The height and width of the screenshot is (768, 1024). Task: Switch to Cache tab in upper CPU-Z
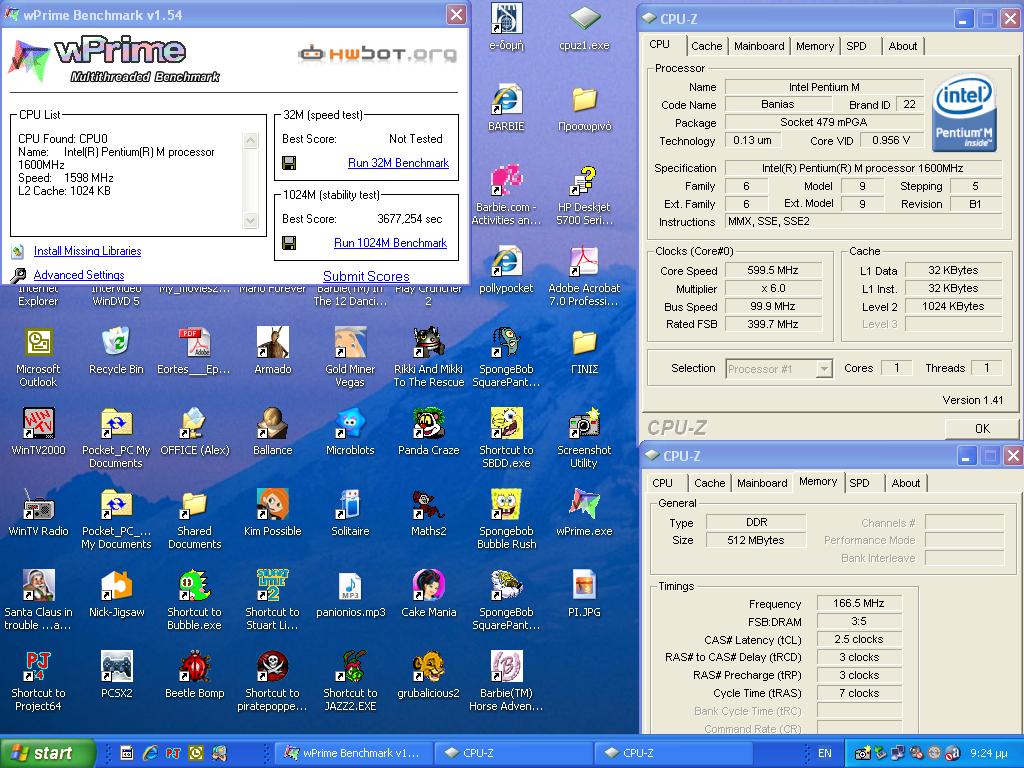(x=707, y=46)
